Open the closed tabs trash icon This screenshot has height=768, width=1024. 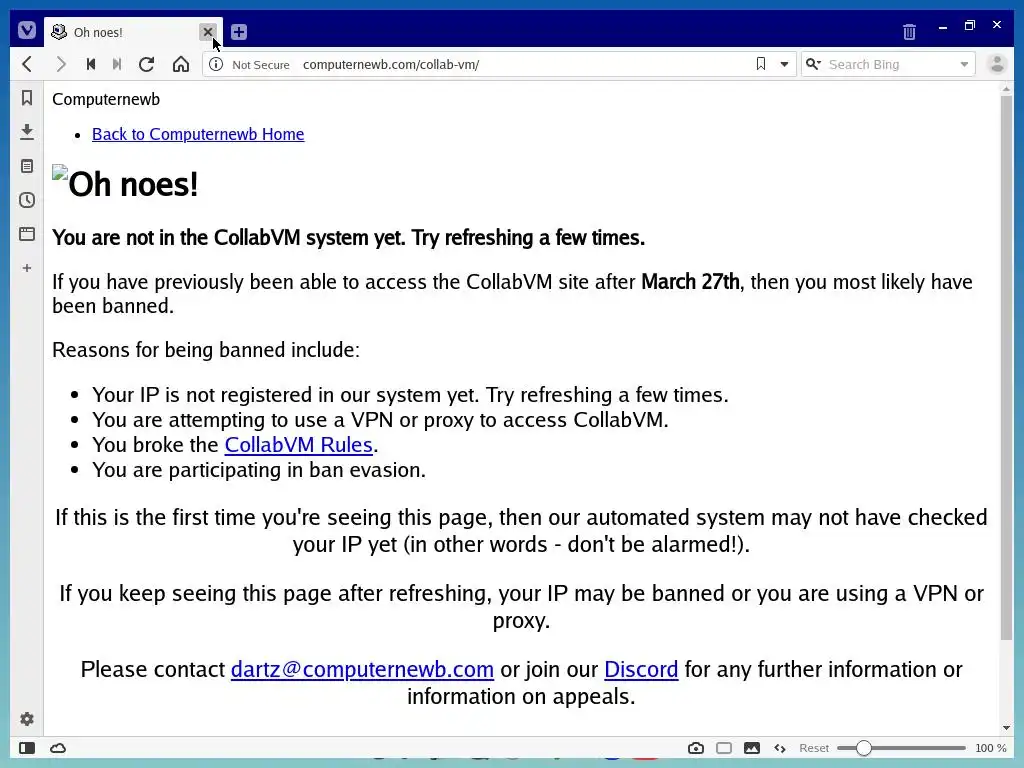909,31
